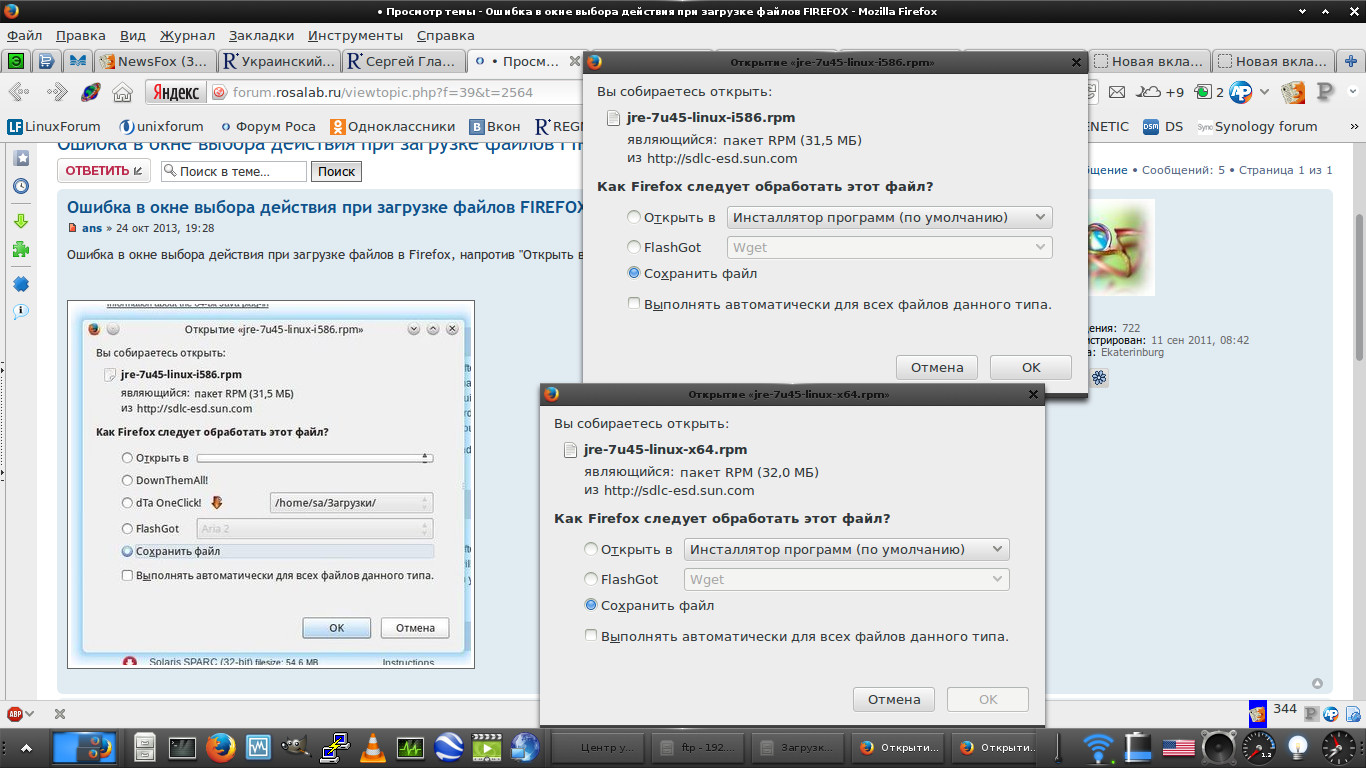This screenshot has width=1366, height=768.
Task: Open the PuTTY network computers taskbar icon
Action: point(334,747)
